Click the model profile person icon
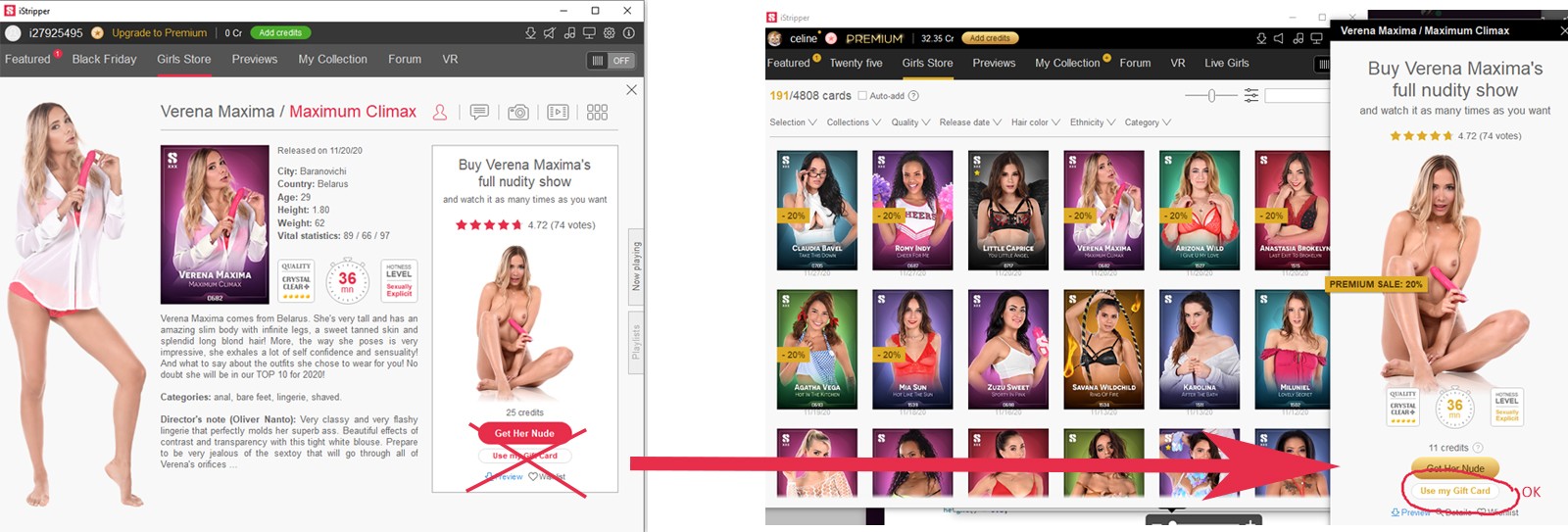Viewport: 1568px width, 532px height. 440,113
